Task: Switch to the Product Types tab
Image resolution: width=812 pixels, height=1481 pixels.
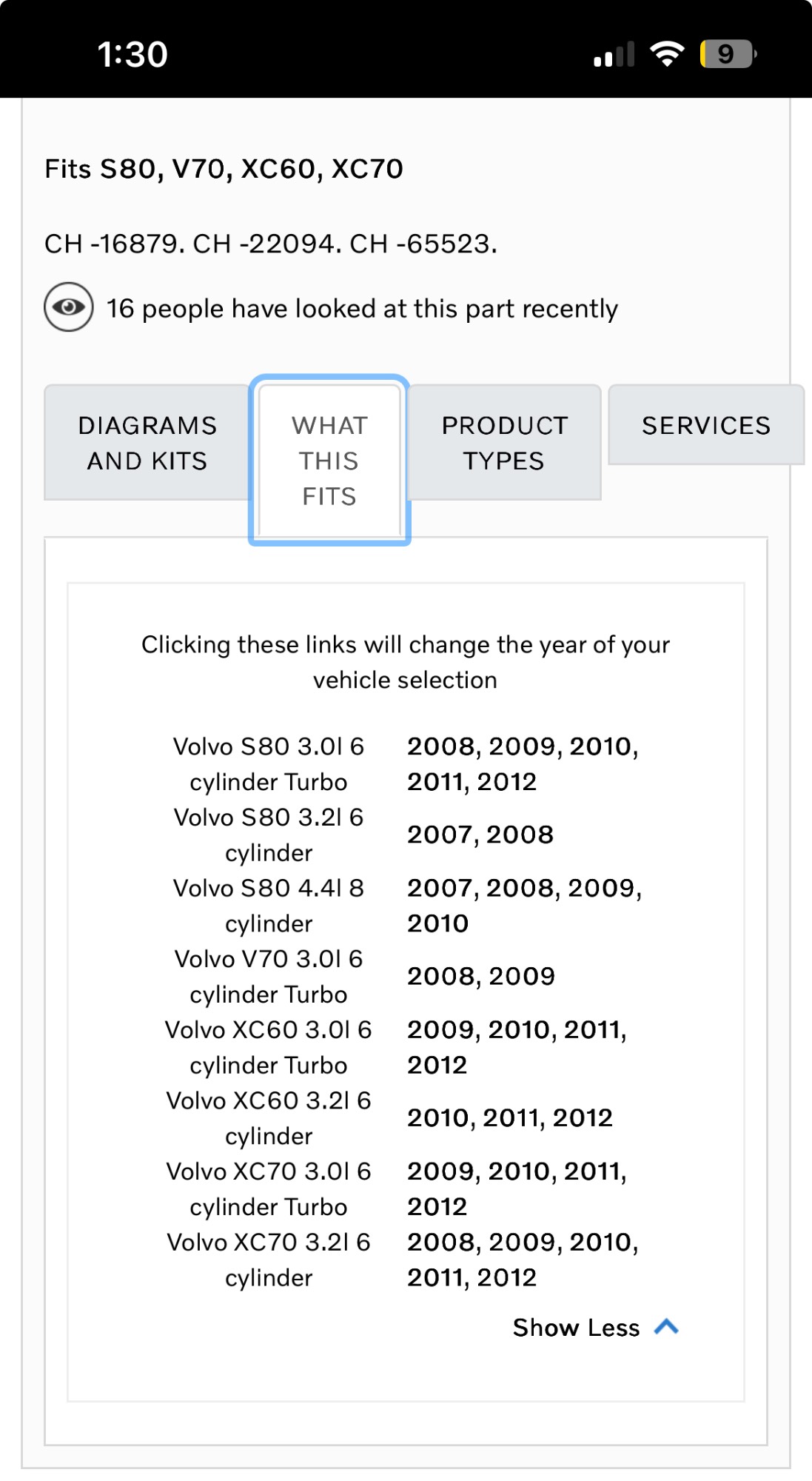Action: [x=504, y=443]
